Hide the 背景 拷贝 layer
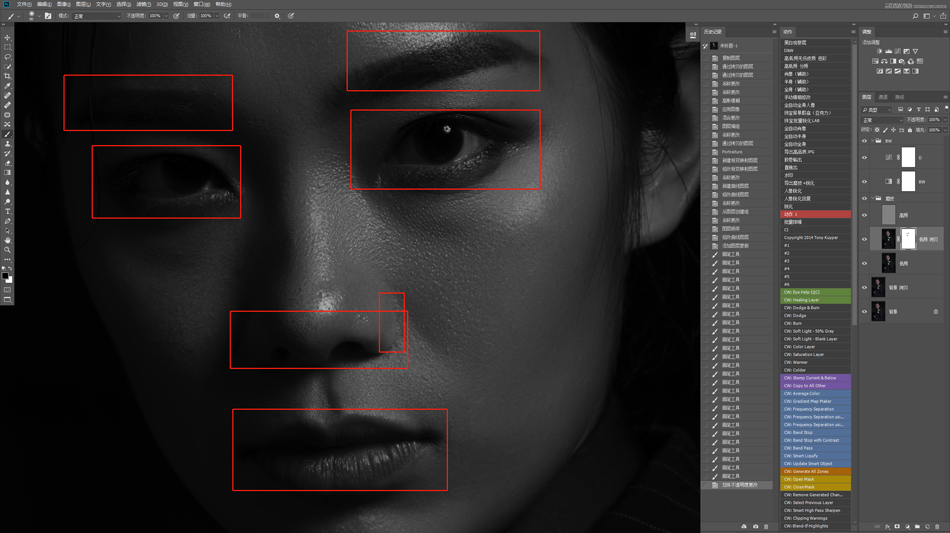Screen dimensions: 950x533 [x=865, y=287]
